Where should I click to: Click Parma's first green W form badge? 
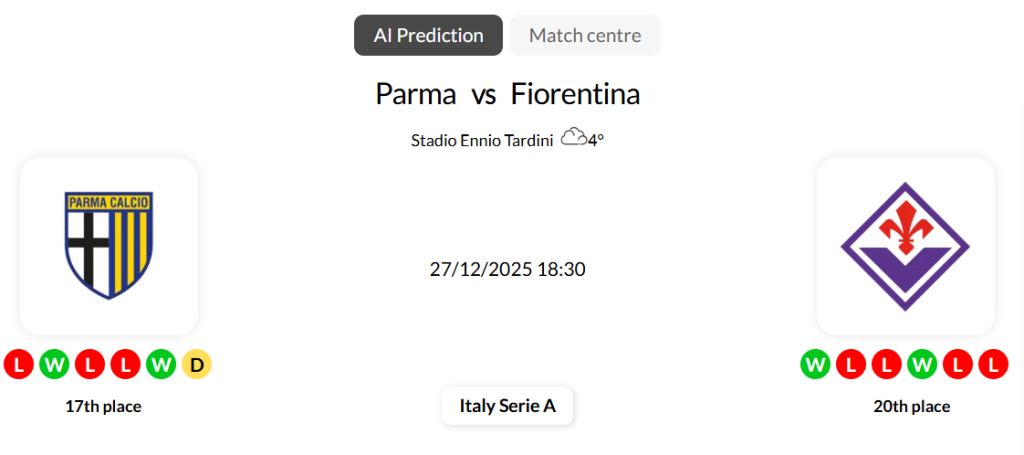point(54,365)
